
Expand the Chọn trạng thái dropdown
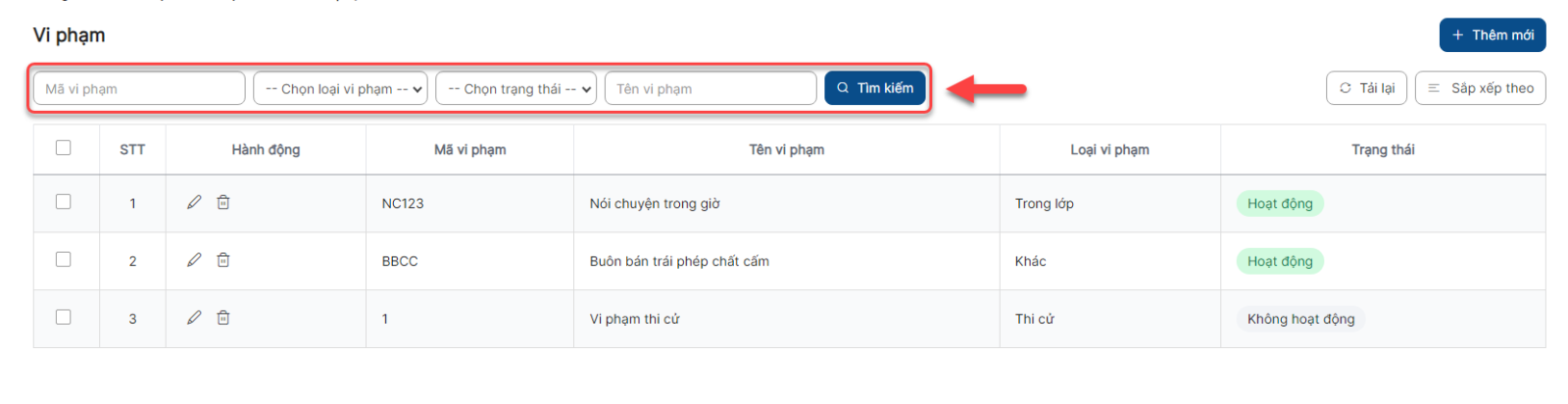[516, 88]
